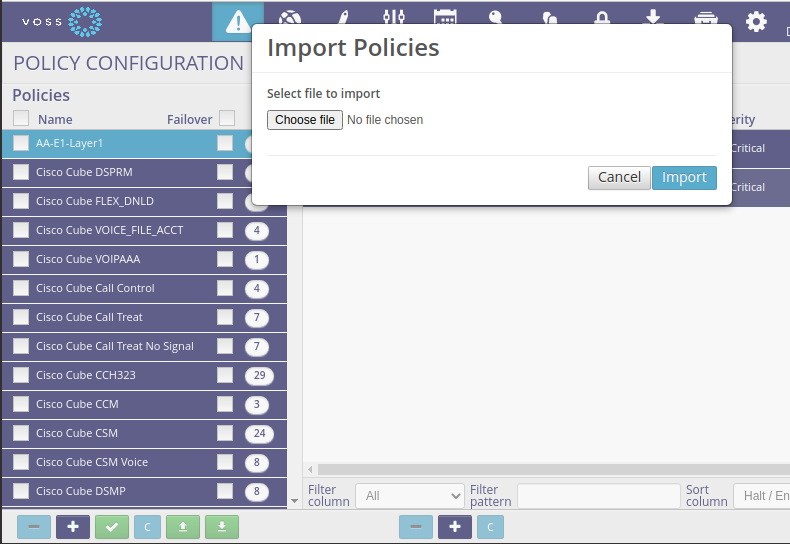Viewport: 790px width, 544px height.
Task: Select the Cisco Cube CSM Voice policy
Action: coord(92,462)
